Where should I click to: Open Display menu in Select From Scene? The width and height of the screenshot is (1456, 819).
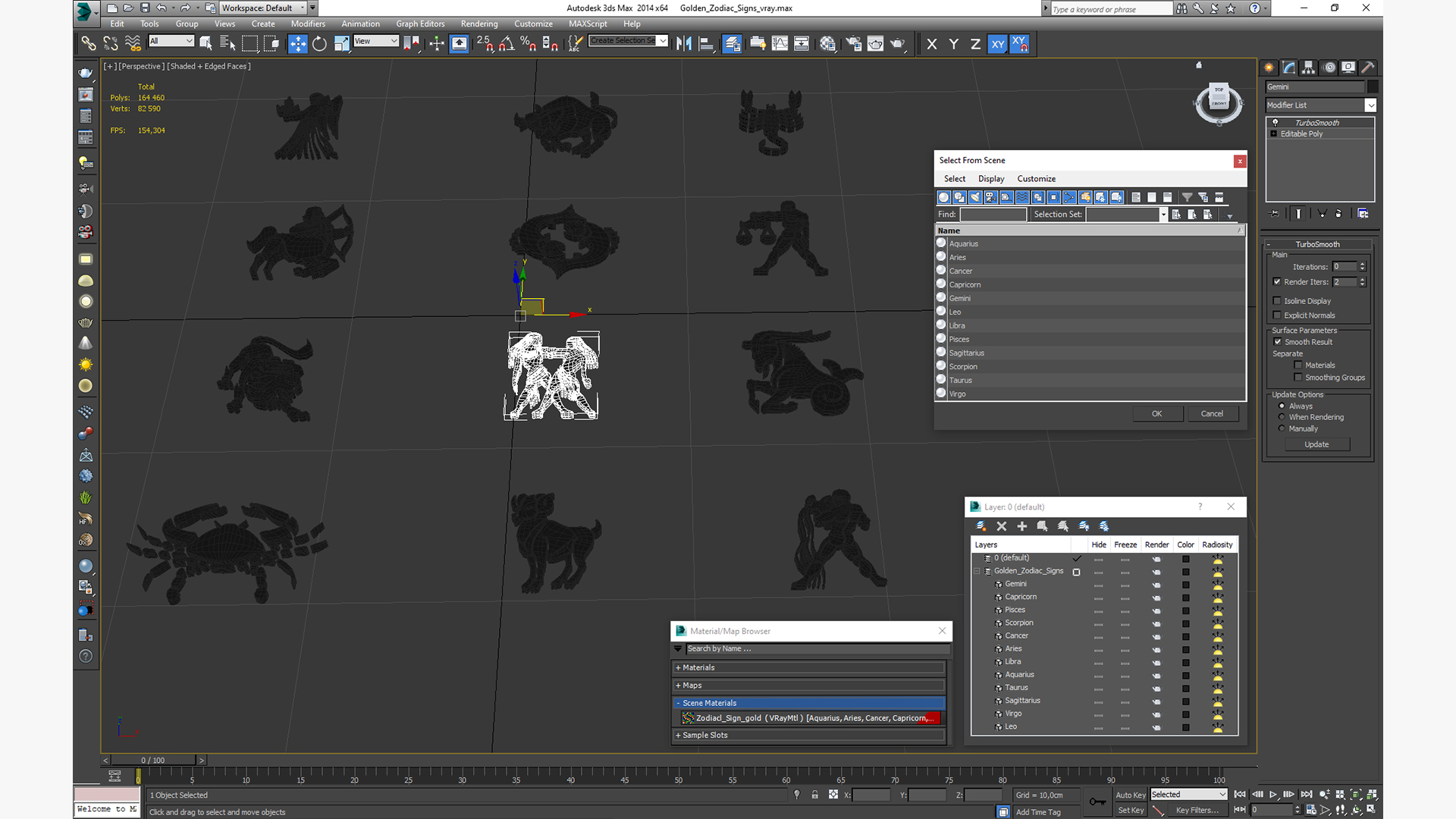(x=990, y=179)
